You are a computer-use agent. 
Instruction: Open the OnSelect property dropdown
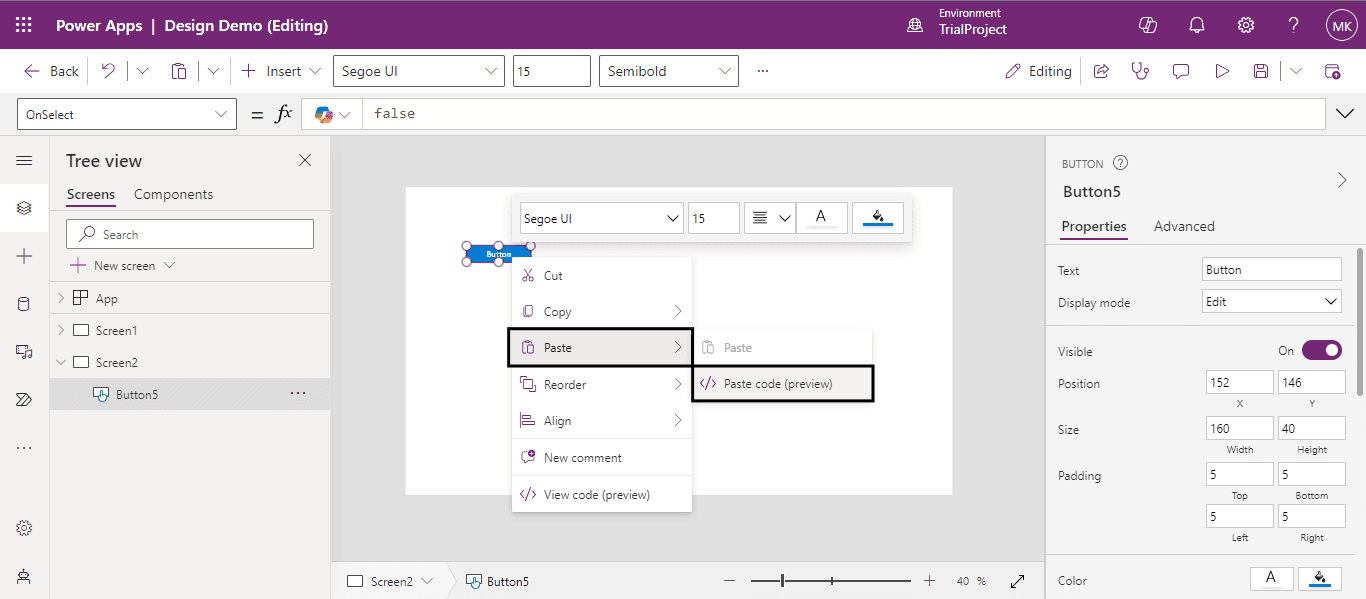pos(127,114)
